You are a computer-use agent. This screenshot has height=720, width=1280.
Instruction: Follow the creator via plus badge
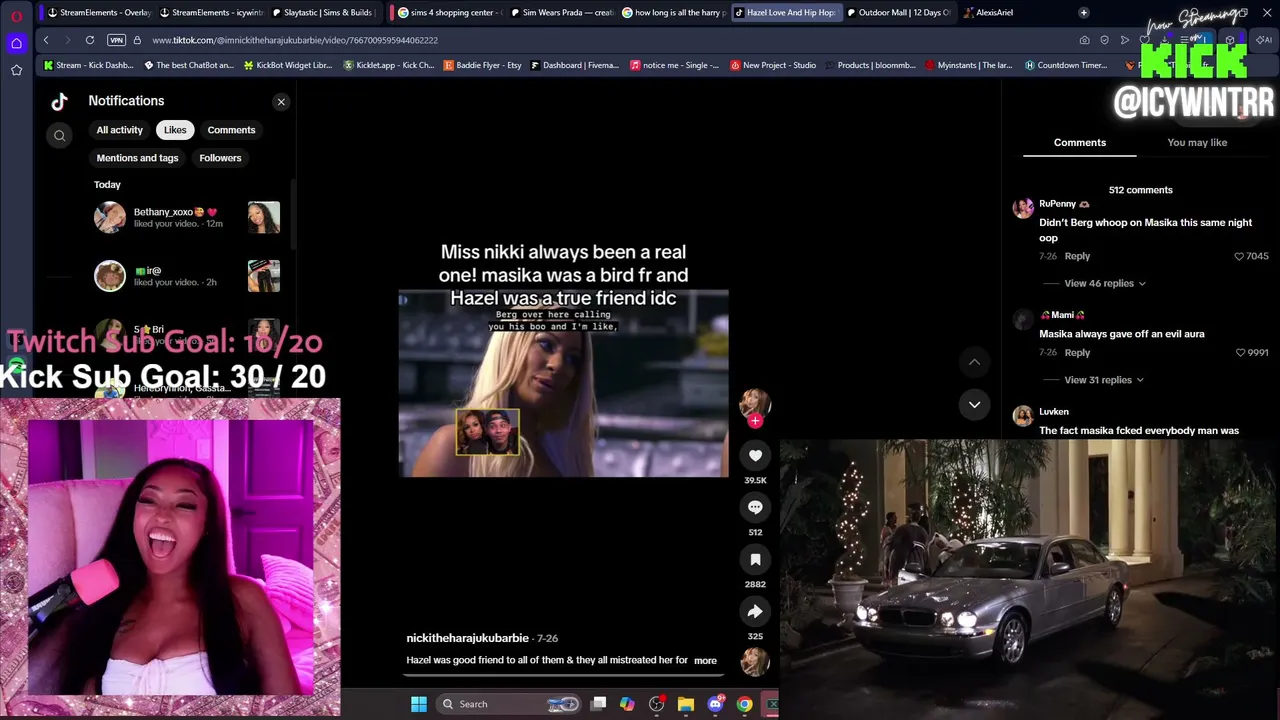point(755,421)
